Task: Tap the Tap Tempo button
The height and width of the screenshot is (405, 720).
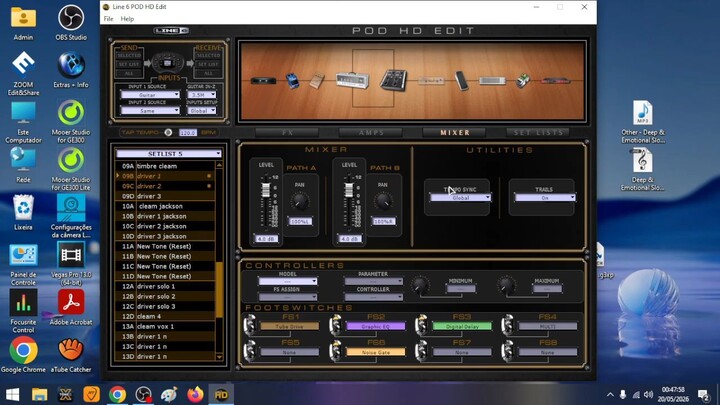Action: tap(168, 132)
